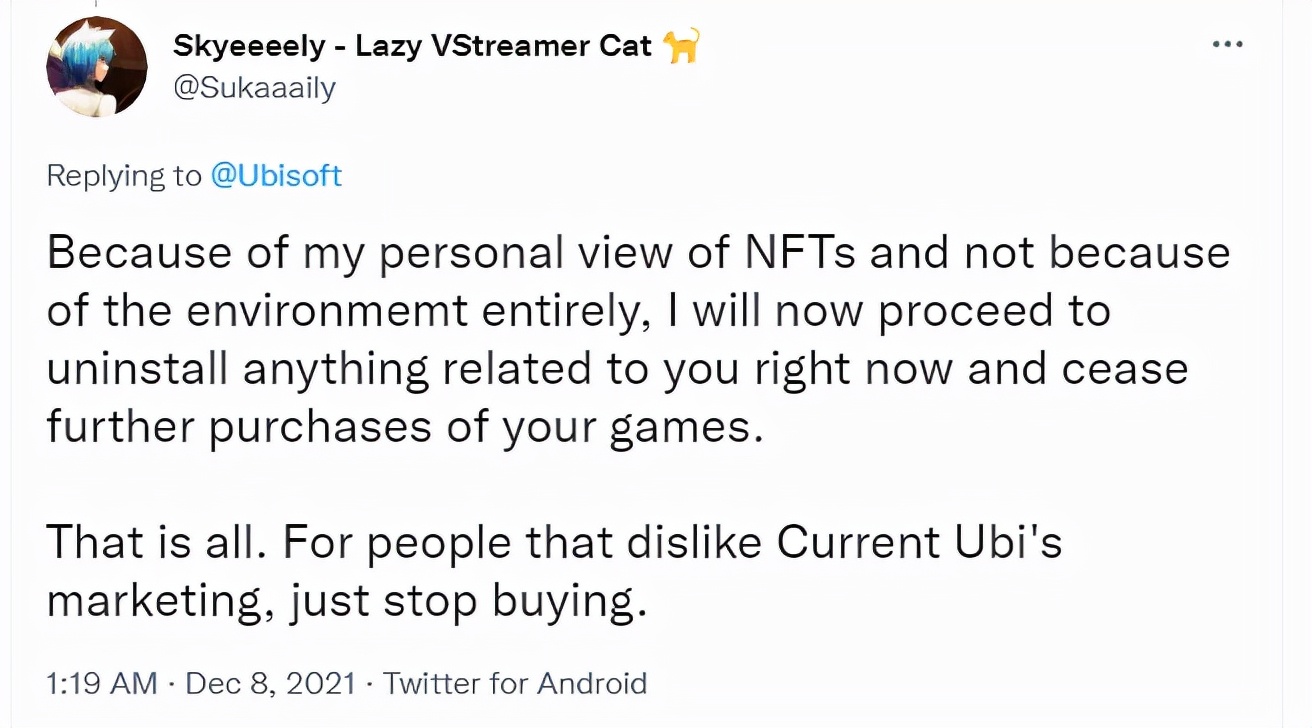This screenshot has height=728, width=1312.
Task: Click the cat emoji beside the display name
Action: 681,45
